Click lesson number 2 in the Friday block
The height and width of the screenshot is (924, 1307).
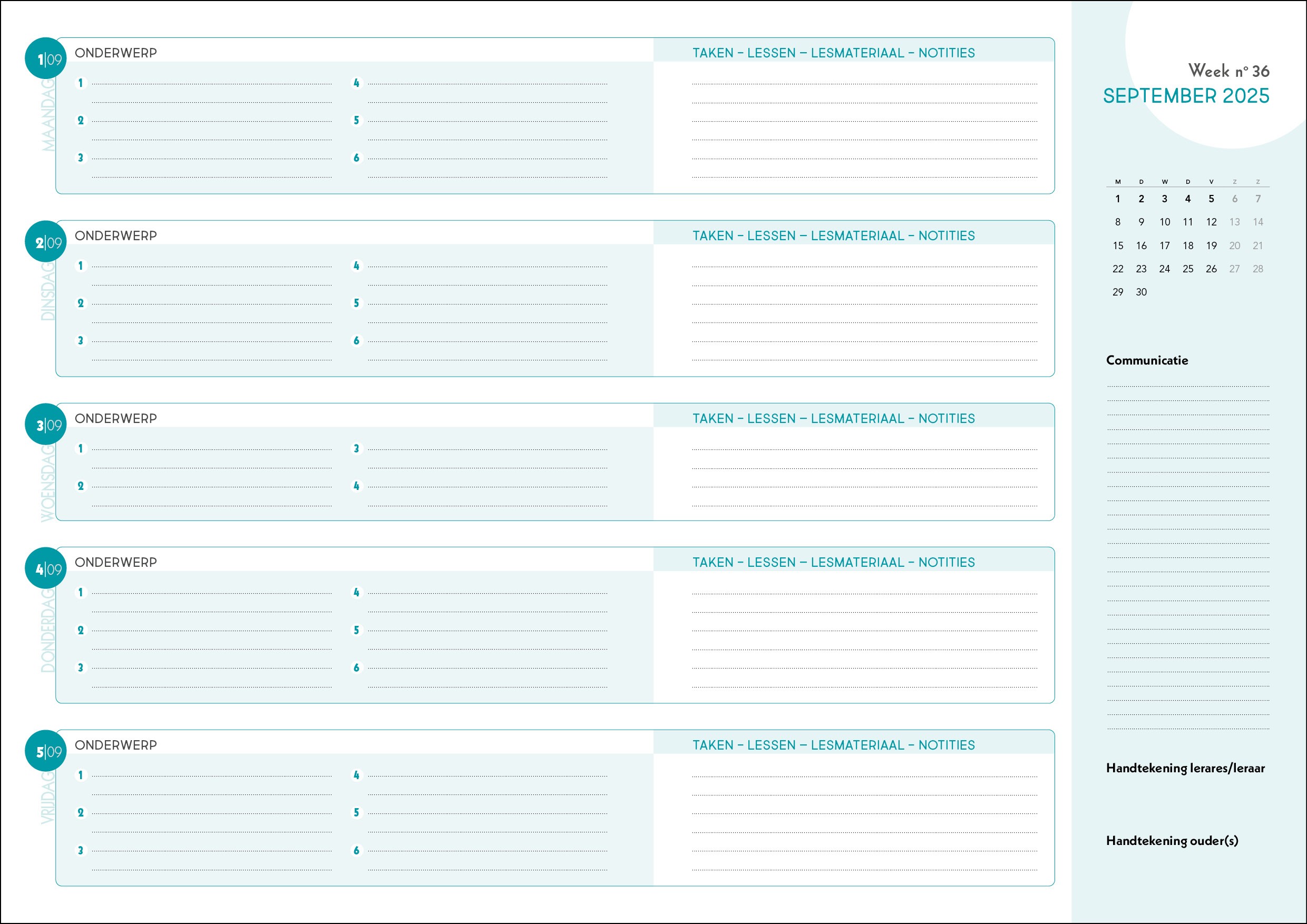pyautogui.click(x=80, y=812)
